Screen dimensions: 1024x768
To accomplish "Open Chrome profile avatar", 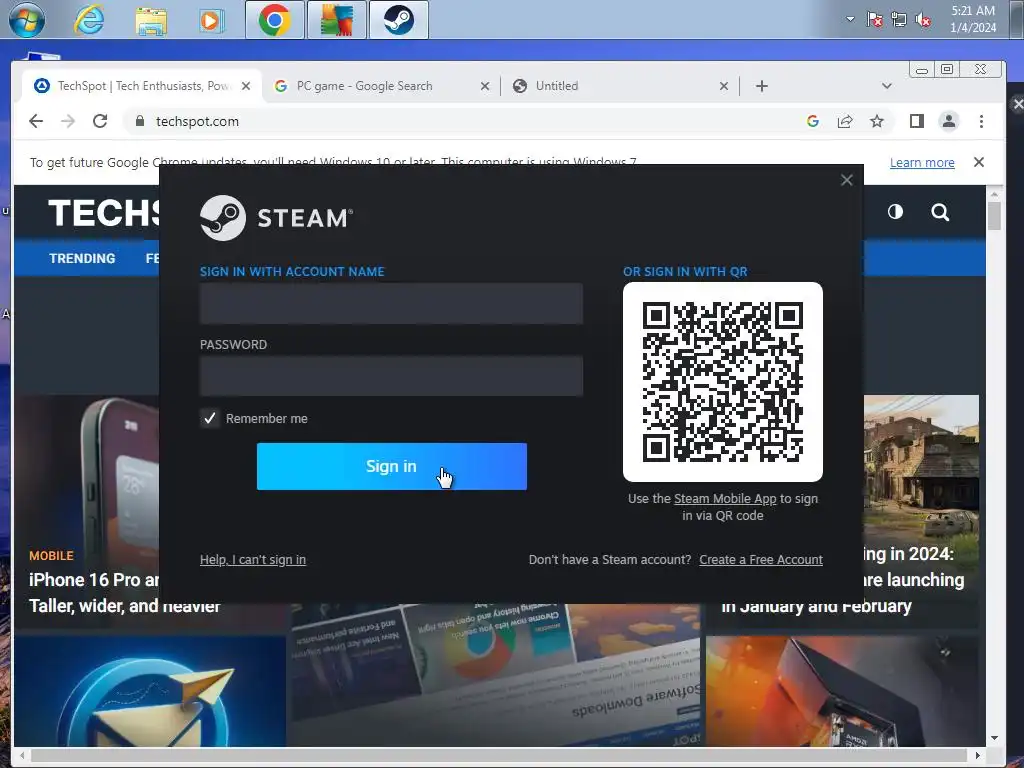I will [x=949, y=121].
